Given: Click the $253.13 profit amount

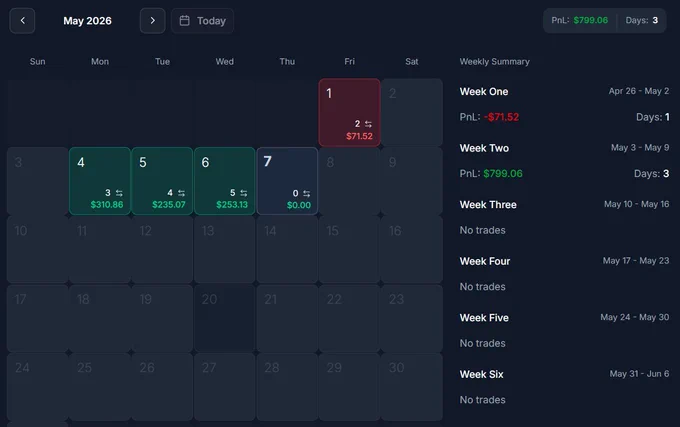Looking at the screenshot, I should pyautogui.click(x=232, y=205).
